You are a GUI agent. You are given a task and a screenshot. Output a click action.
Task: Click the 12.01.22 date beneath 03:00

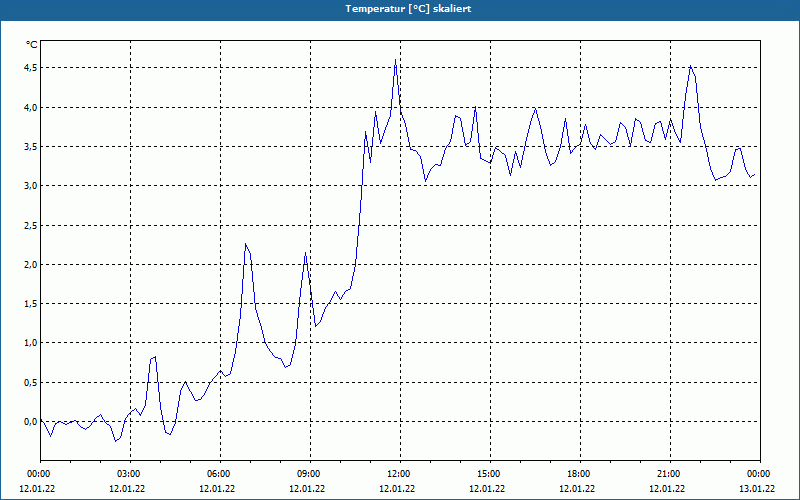pyautogui.click(x=127, y=489)
